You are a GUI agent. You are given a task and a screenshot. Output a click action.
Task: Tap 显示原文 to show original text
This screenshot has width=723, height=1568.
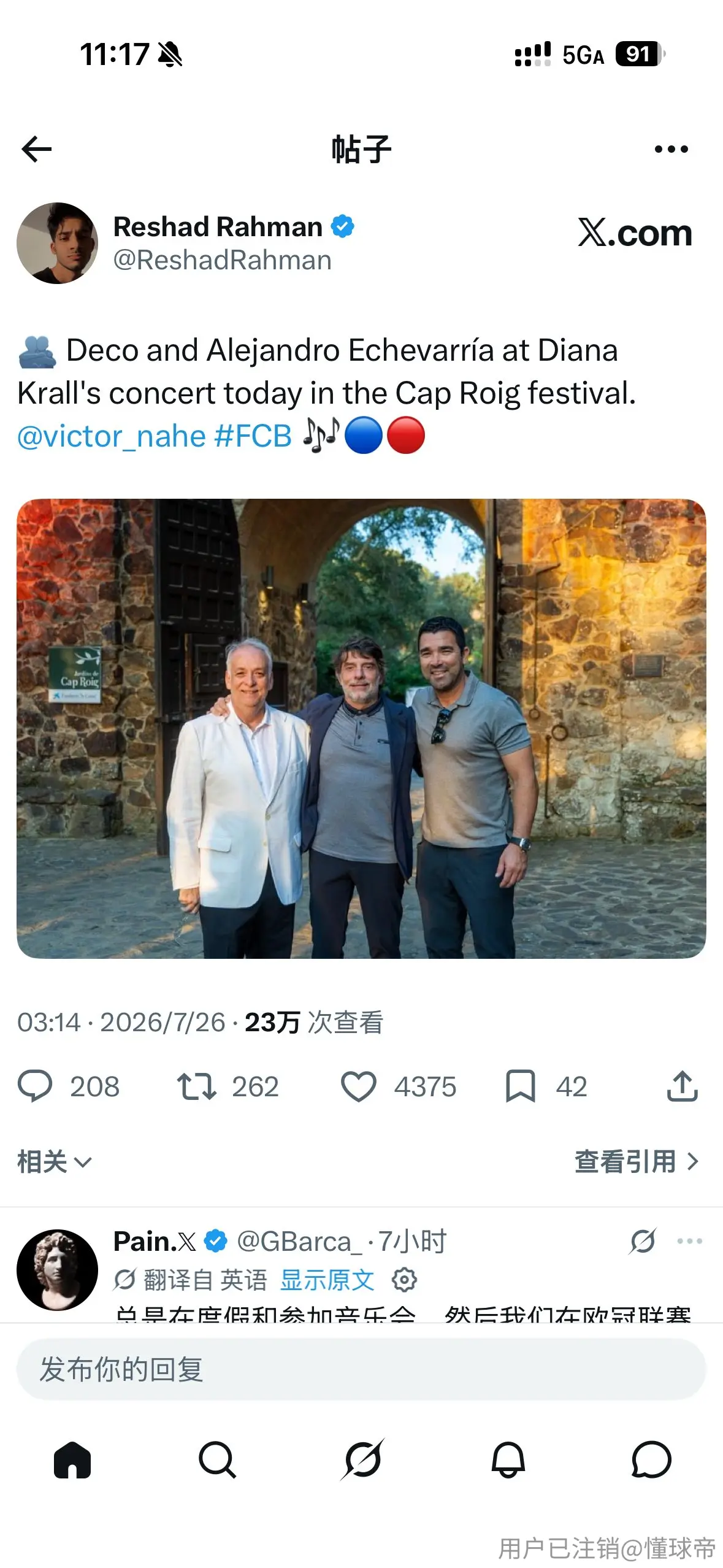click(327, 1280)
